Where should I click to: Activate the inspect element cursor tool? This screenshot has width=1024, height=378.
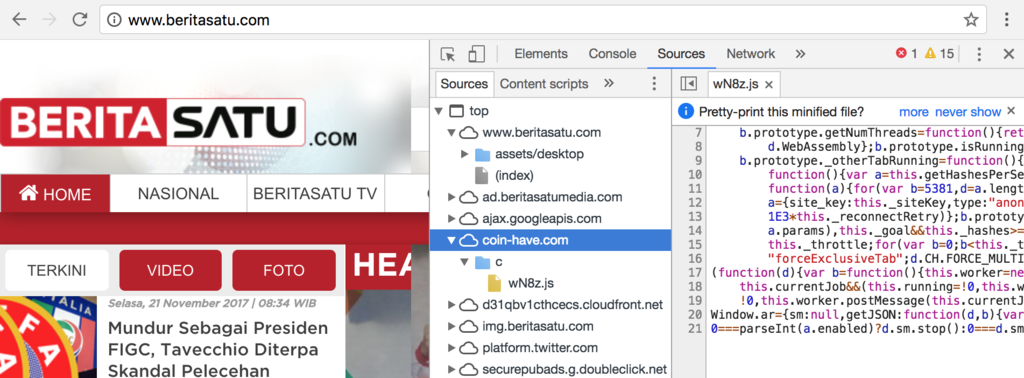pyautogui.click(x=447, y=54)
